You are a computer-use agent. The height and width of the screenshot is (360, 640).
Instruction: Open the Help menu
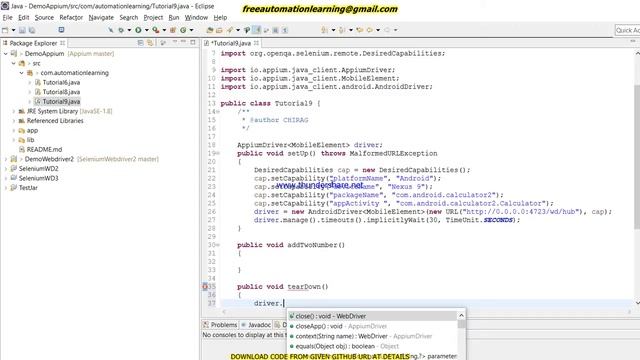point(220,18)
